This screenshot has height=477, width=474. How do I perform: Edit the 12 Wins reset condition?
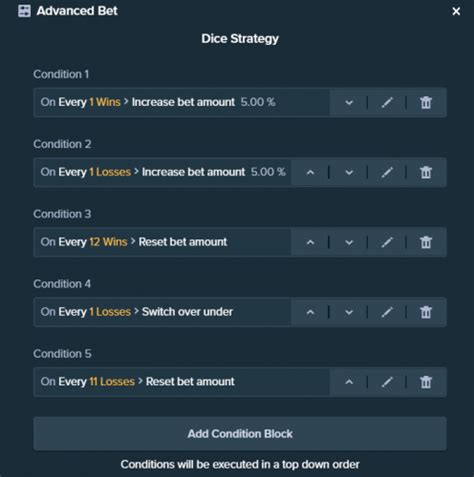point(387,242)
